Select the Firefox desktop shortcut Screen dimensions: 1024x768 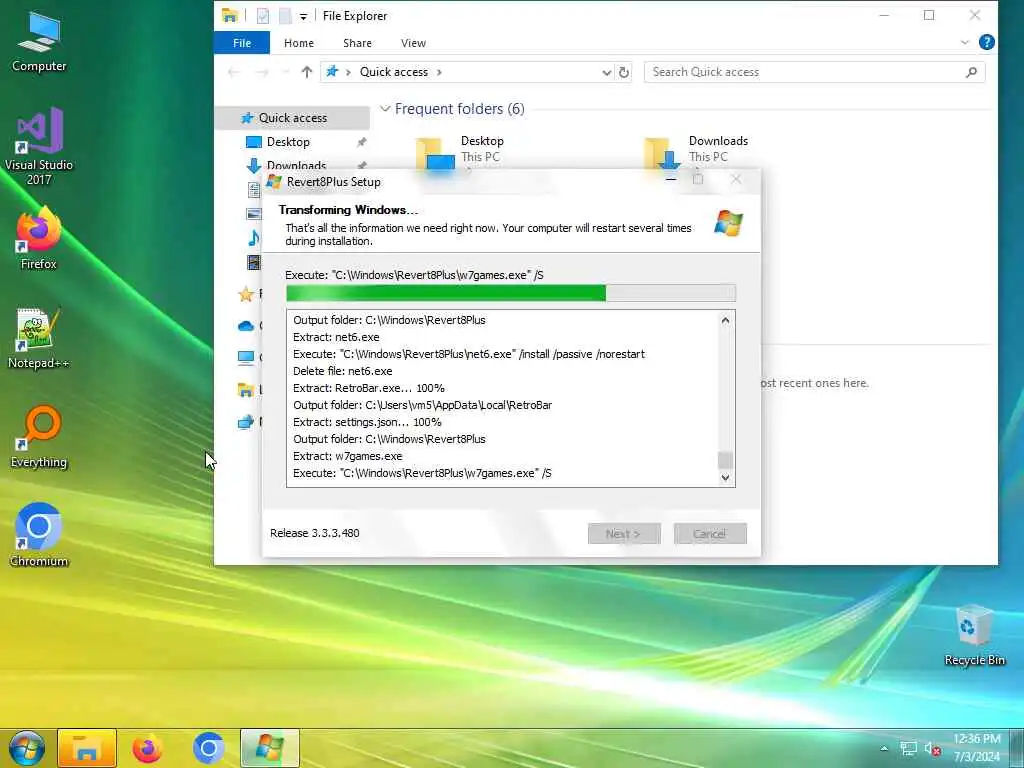click(x=39, y=239)
